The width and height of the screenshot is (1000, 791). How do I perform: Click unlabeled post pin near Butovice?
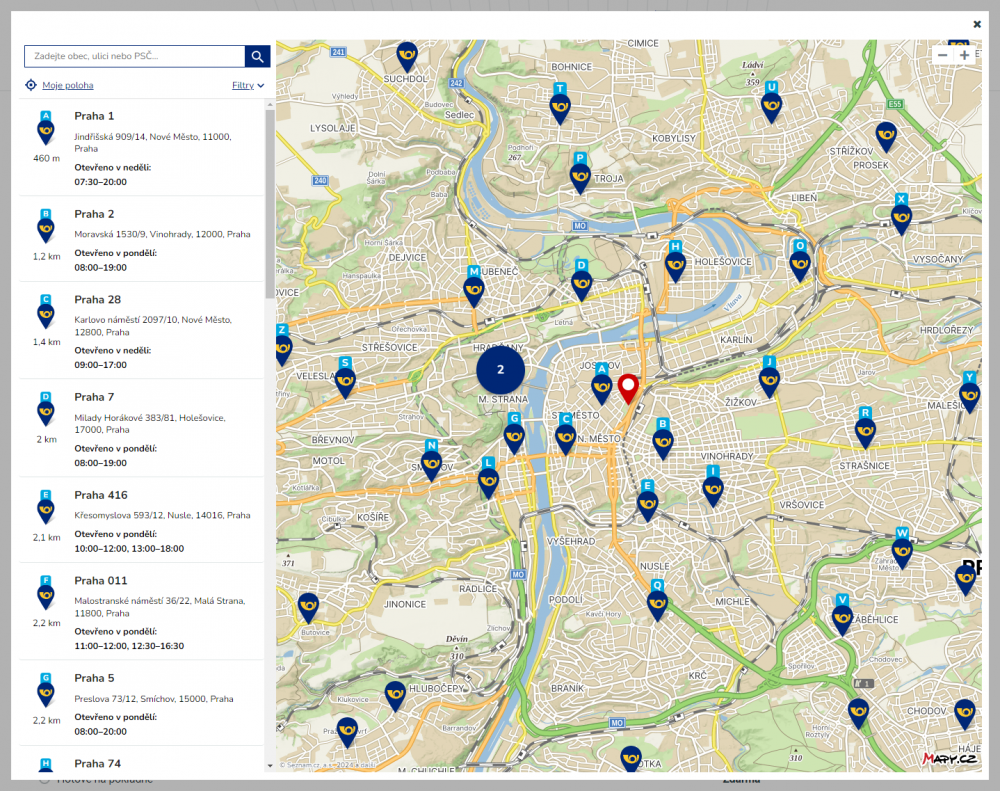[x=308, y=609]
